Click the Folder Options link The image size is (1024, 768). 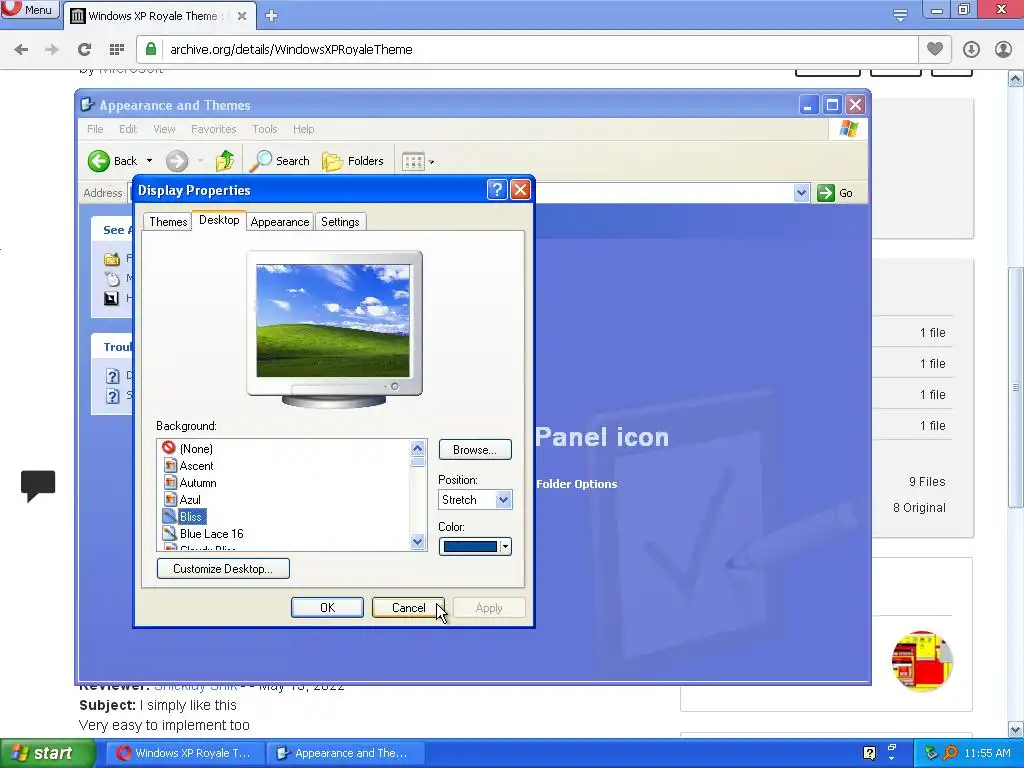tap(577, 484)
